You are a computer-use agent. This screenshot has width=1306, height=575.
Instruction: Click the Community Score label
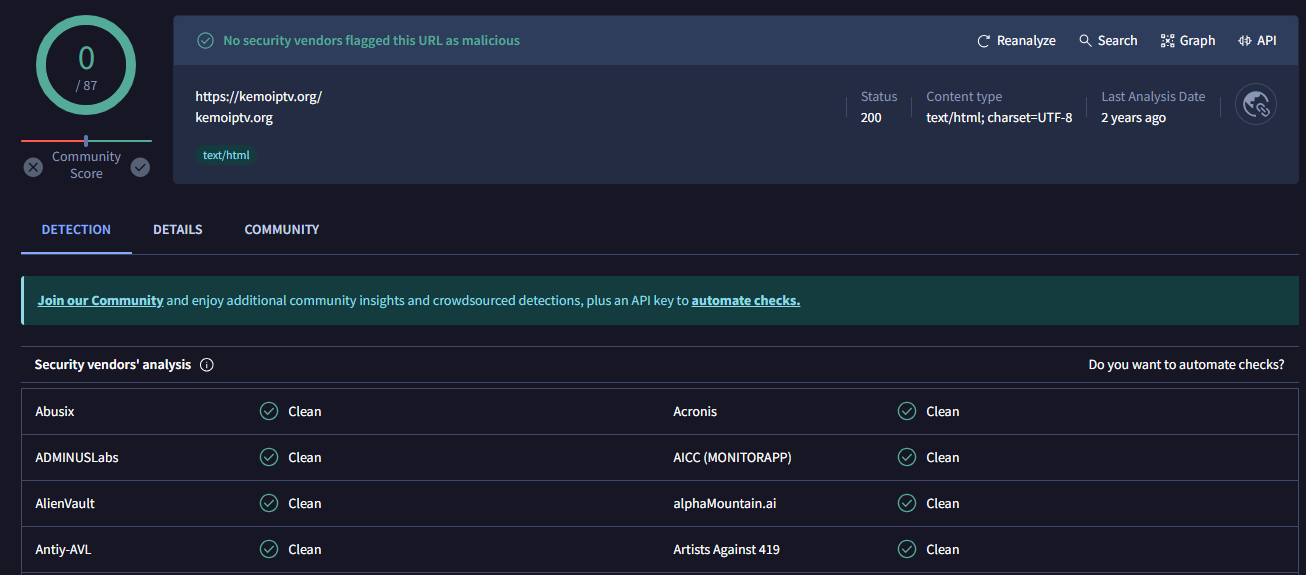[86, 165]
